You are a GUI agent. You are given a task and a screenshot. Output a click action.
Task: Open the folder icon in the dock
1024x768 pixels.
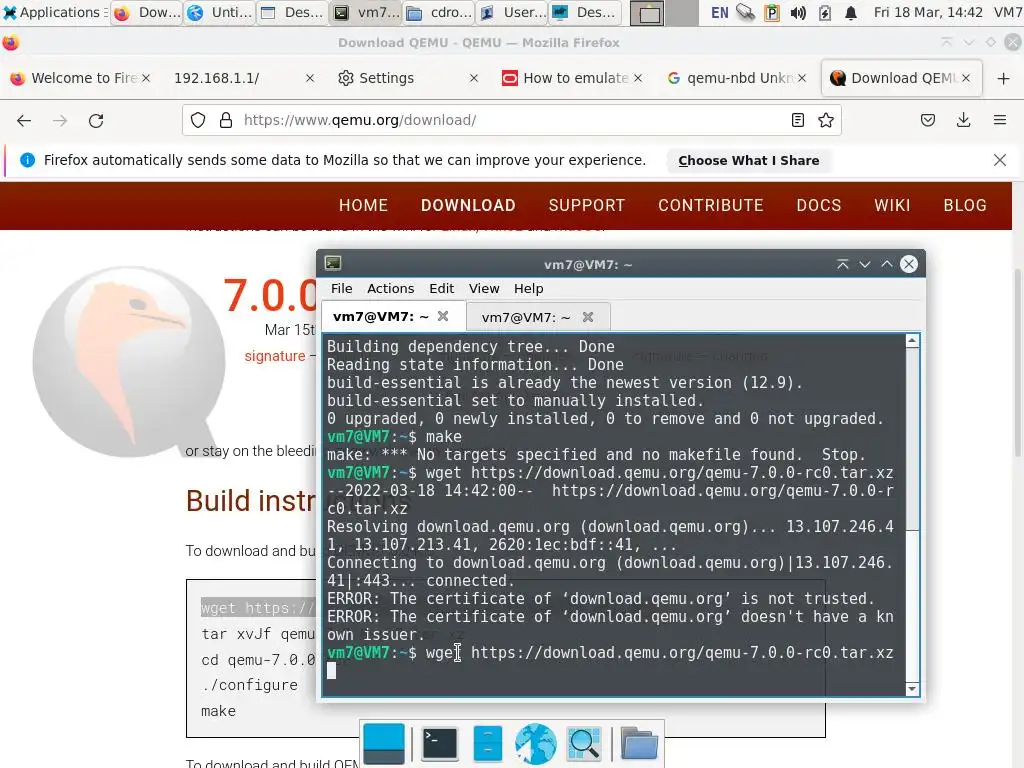pos(639,744)
